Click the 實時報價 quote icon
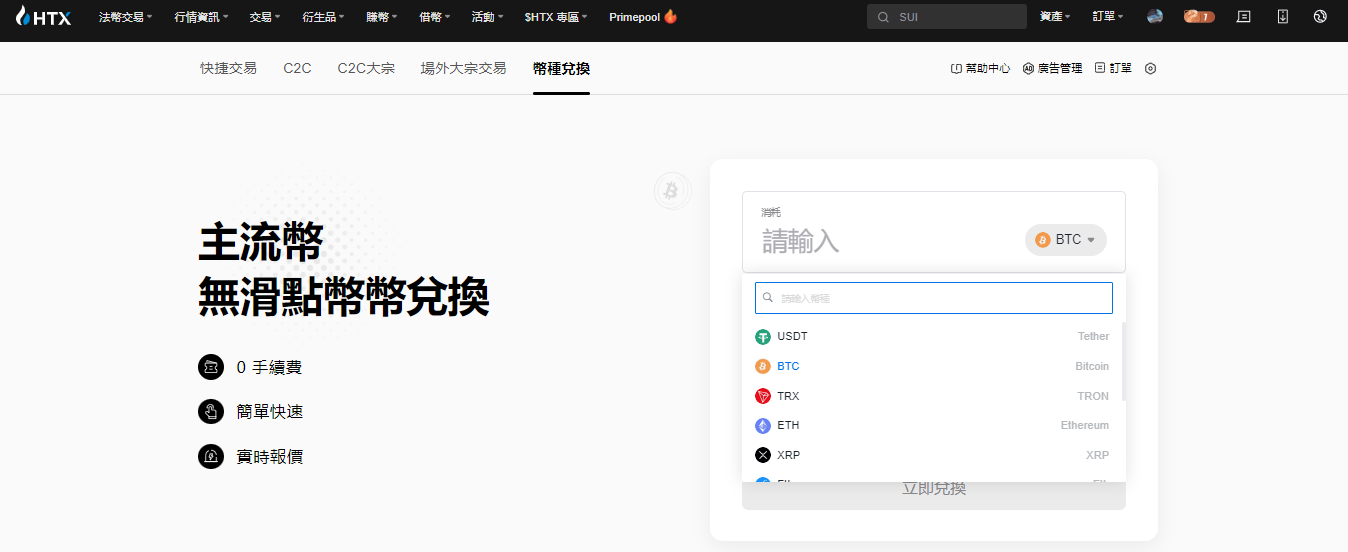This screenshot has height=552, width=1348. [x=211, y=456]
